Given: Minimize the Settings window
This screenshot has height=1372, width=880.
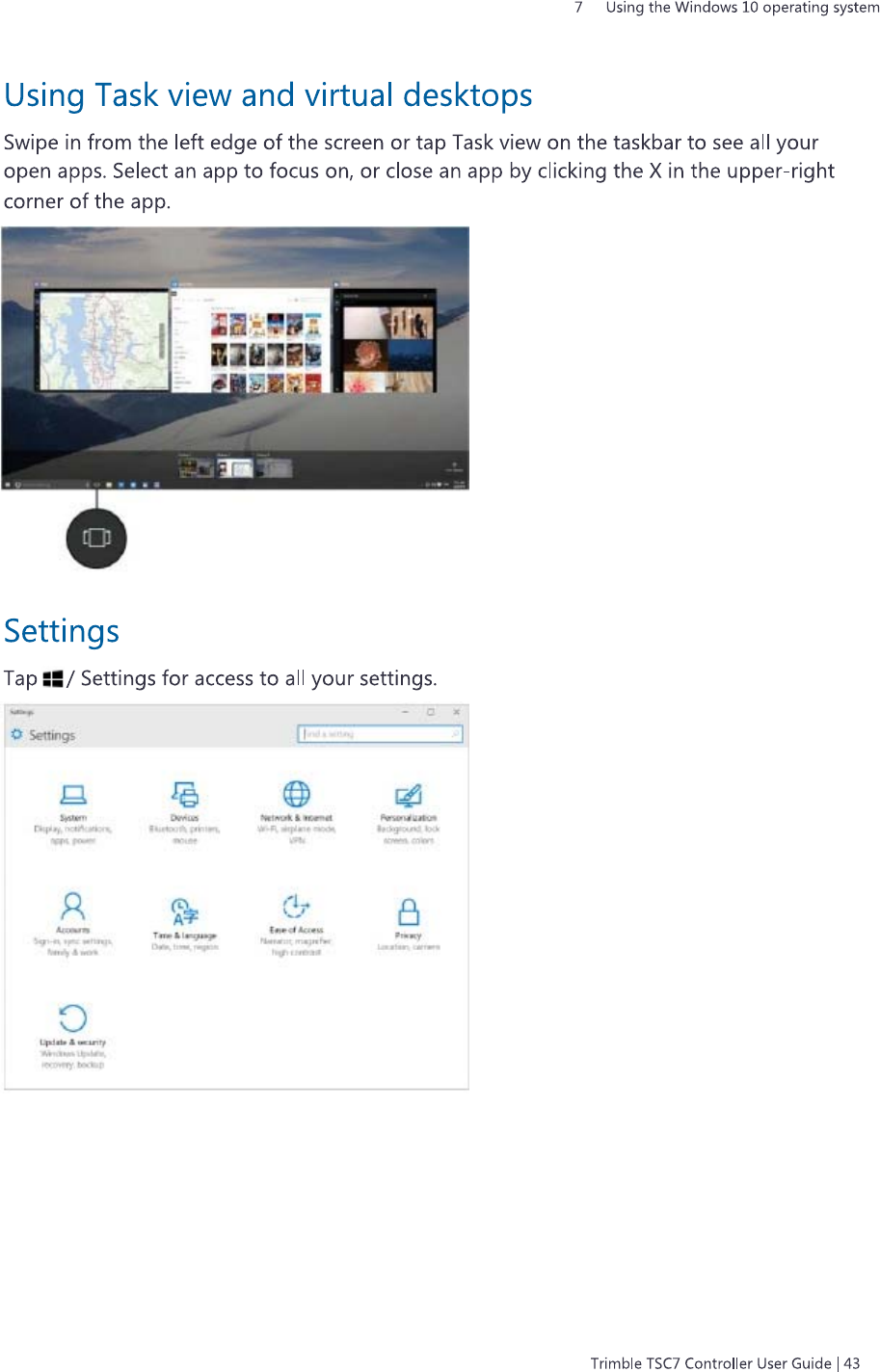Looking at the screenshot, I should 406,712.
